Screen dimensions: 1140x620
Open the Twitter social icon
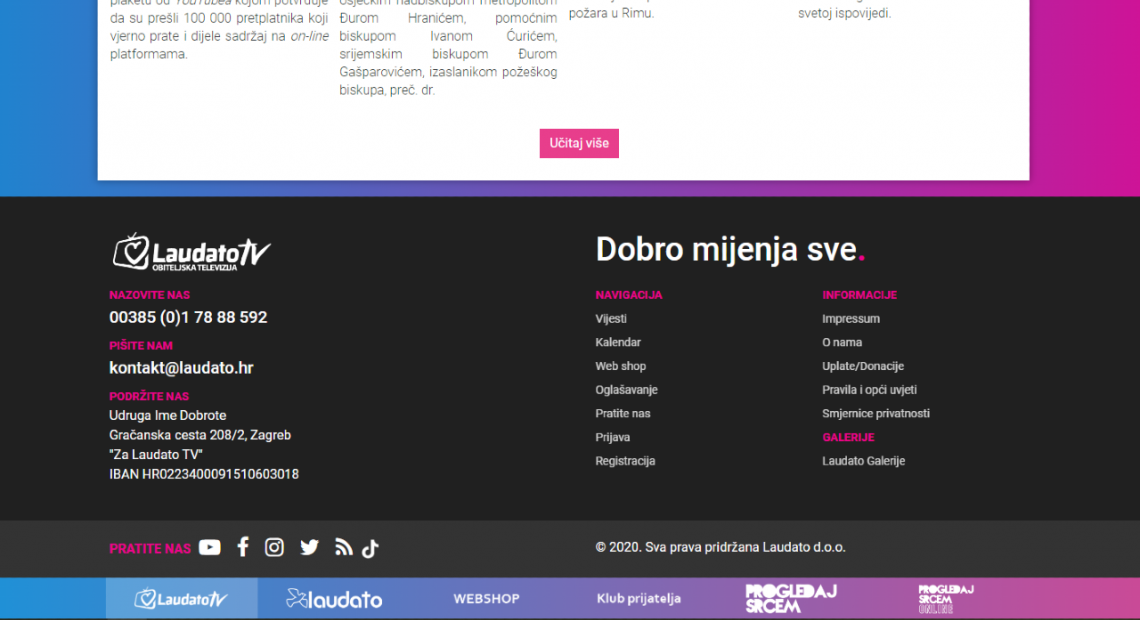click(x=309, y=547)
